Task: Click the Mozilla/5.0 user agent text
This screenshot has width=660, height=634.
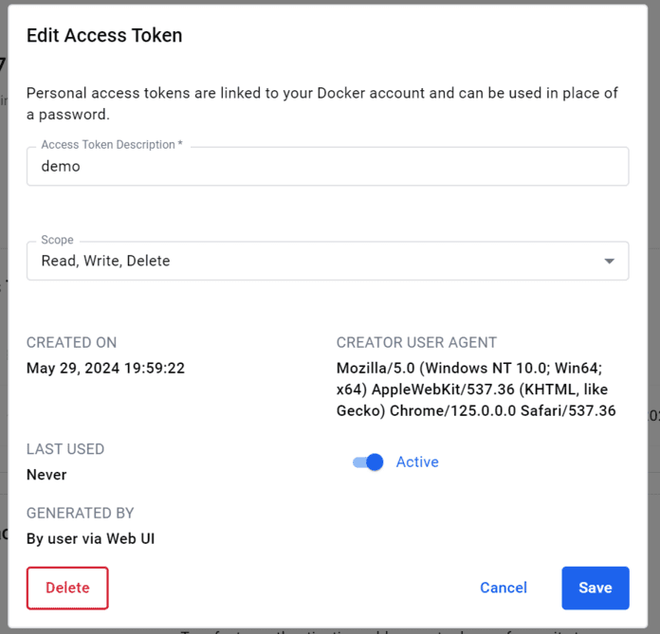Action: [x=476, y=389]
